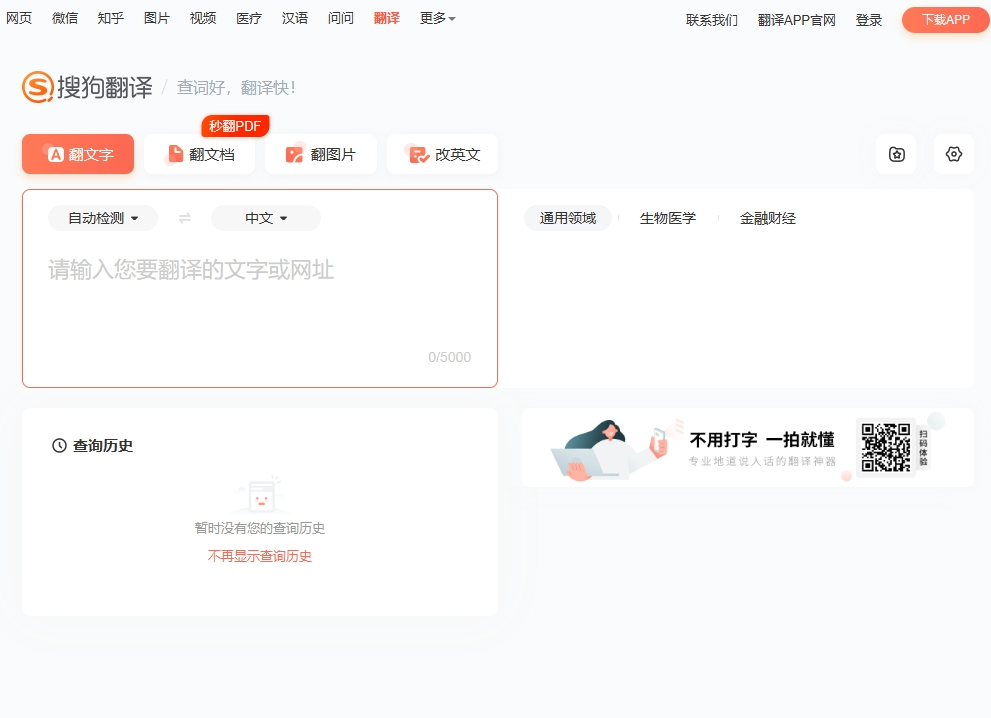Select the 金融财经 domain option

(767, 218)
